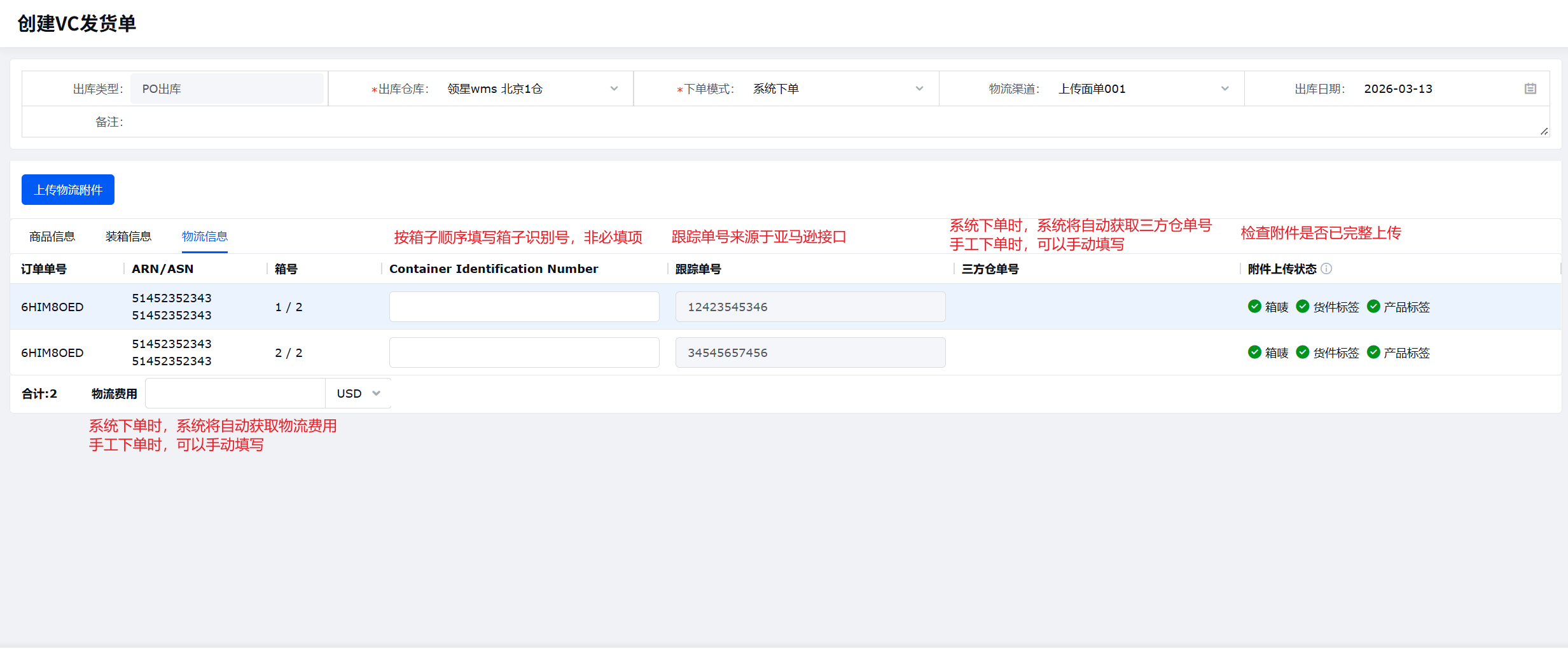Click the green check for 产品标签 in first row
The height and width of the screenshot is (649, 1568).
1373,307
